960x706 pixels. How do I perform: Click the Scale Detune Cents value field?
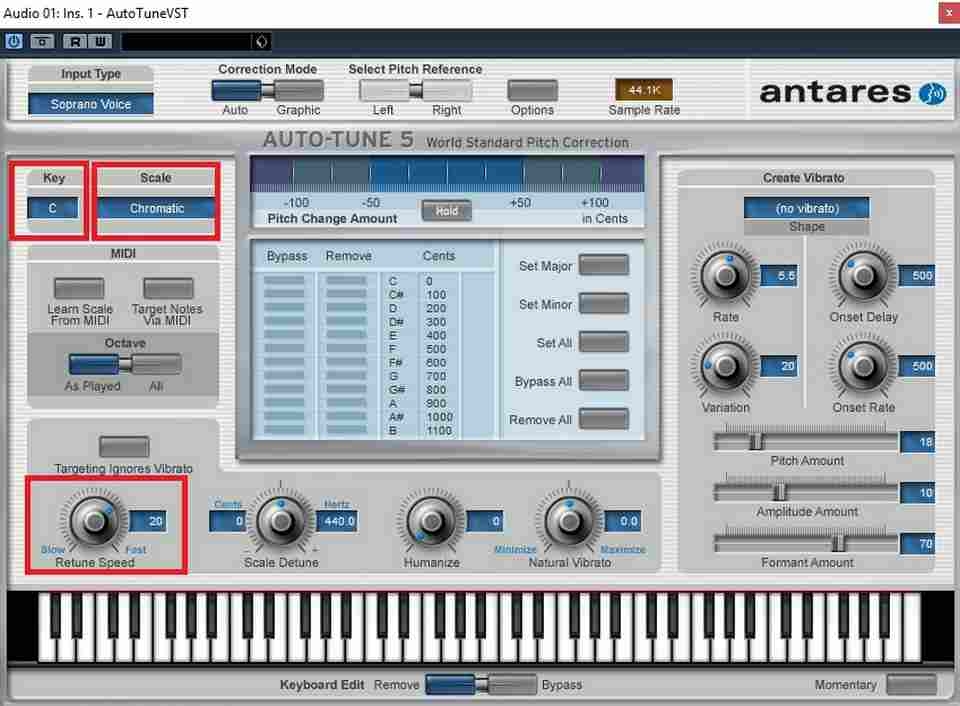click(227, 521)
